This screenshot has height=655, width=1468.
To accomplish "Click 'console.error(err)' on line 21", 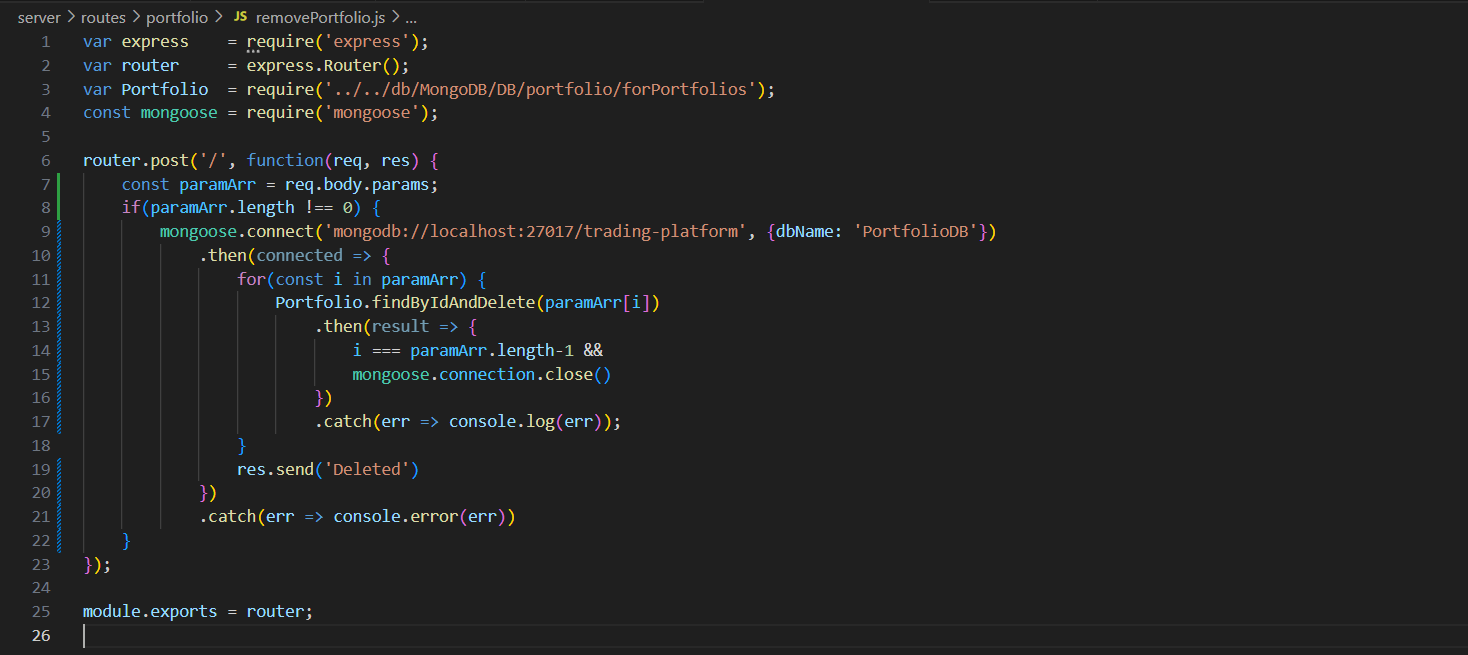I will (420, 516).
